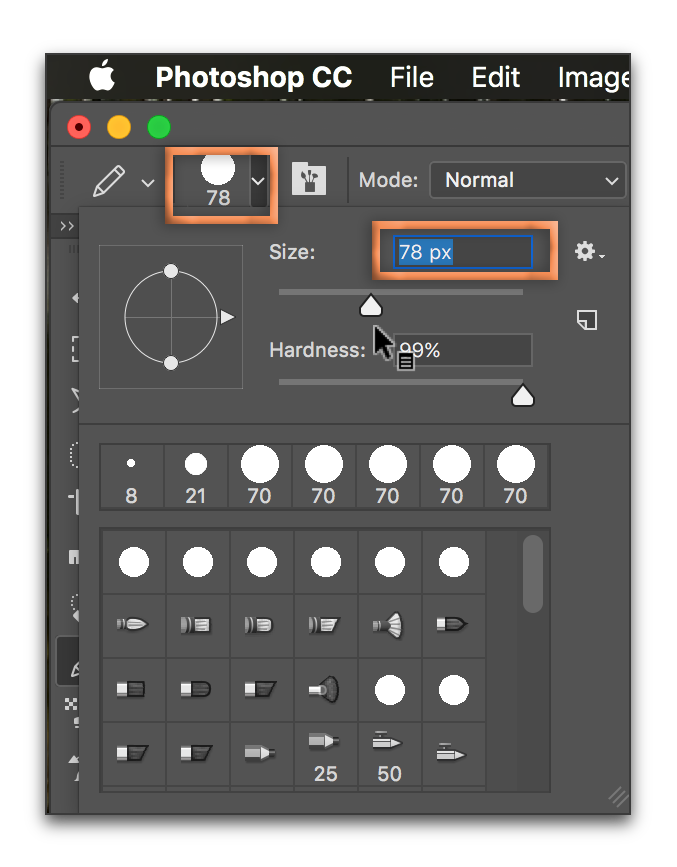677x867 pixels.
Task: Create new brush preset icon
Action: (x=587, y=319)
